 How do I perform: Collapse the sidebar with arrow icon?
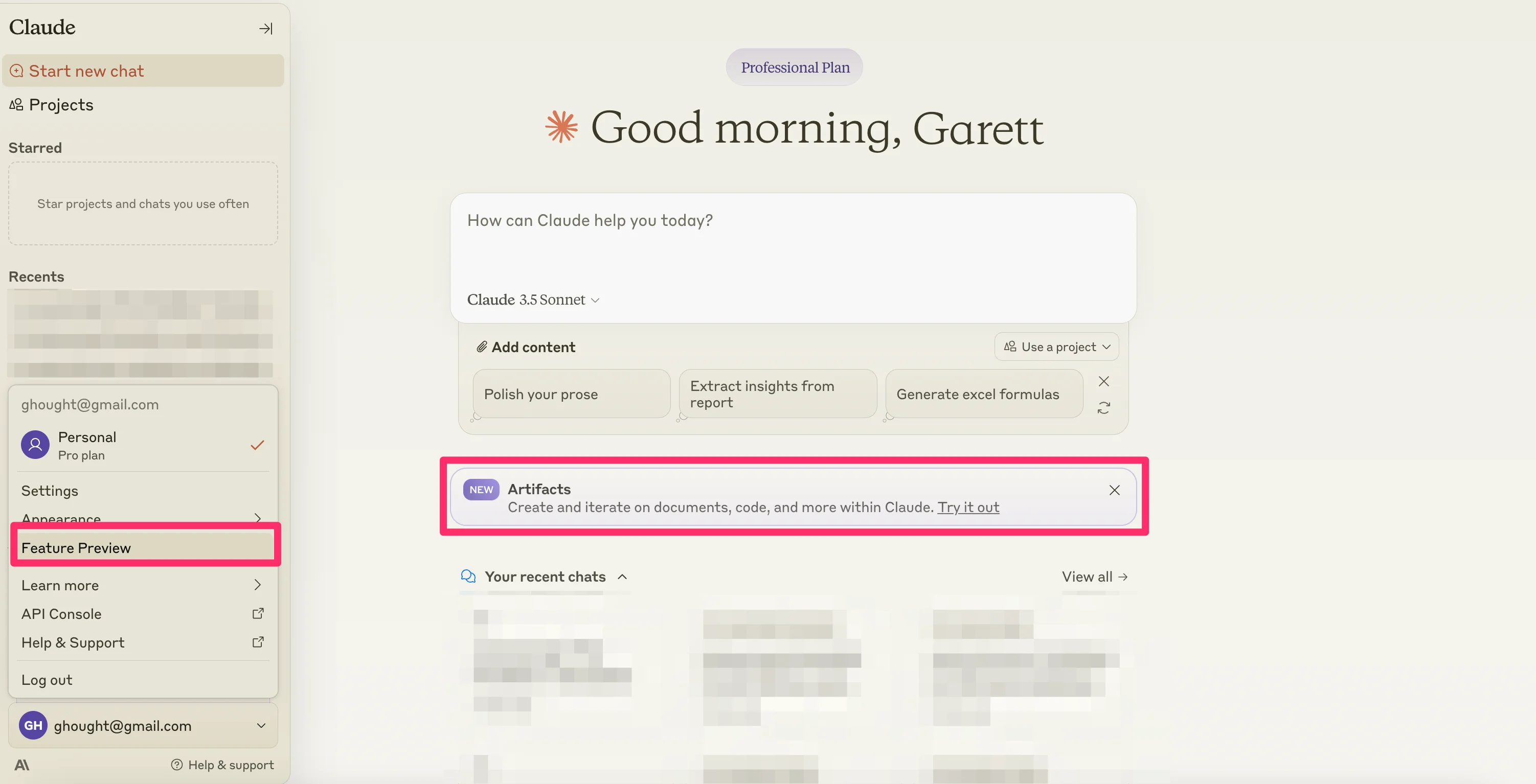tap(265, 29)
